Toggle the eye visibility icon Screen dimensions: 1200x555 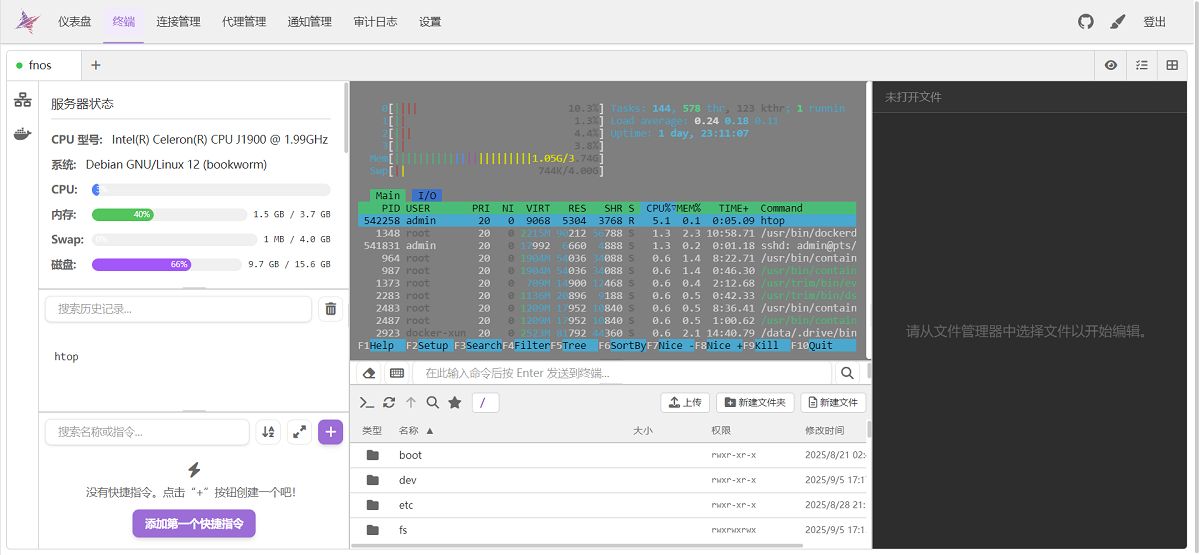[1110, 65]
